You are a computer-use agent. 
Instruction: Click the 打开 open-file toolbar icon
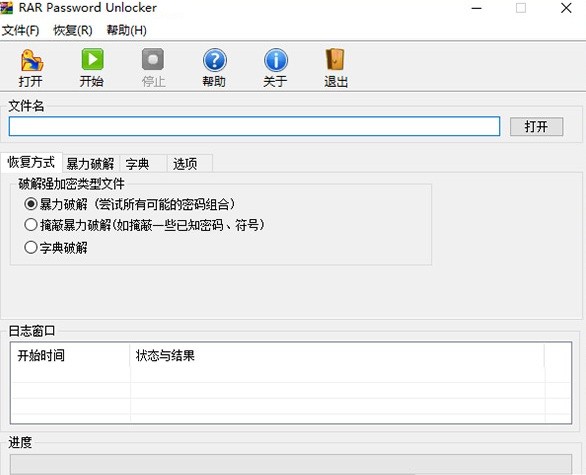tap(31, 61)
